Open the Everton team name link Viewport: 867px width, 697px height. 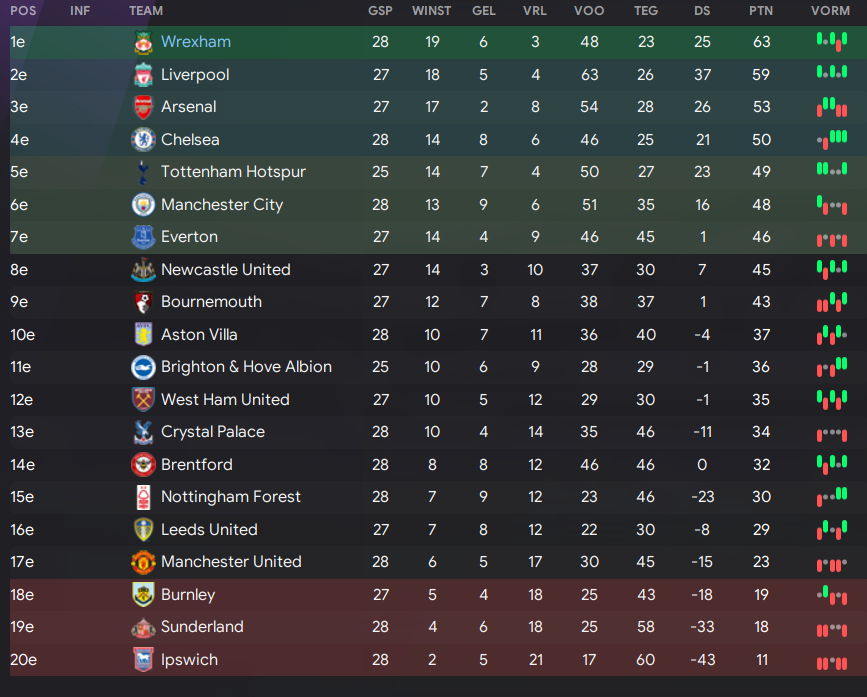[189, 237]
